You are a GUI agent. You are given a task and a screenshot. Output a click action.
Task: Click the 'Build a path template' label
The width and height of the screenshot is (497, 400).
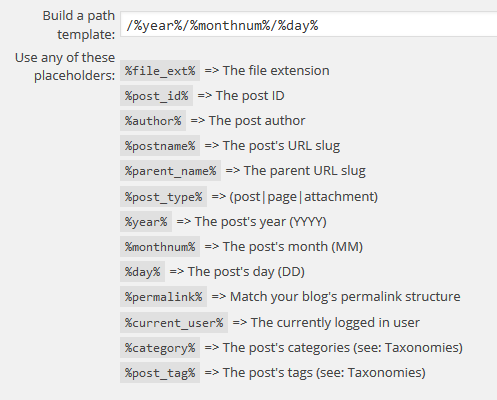(x=79, y=25)
